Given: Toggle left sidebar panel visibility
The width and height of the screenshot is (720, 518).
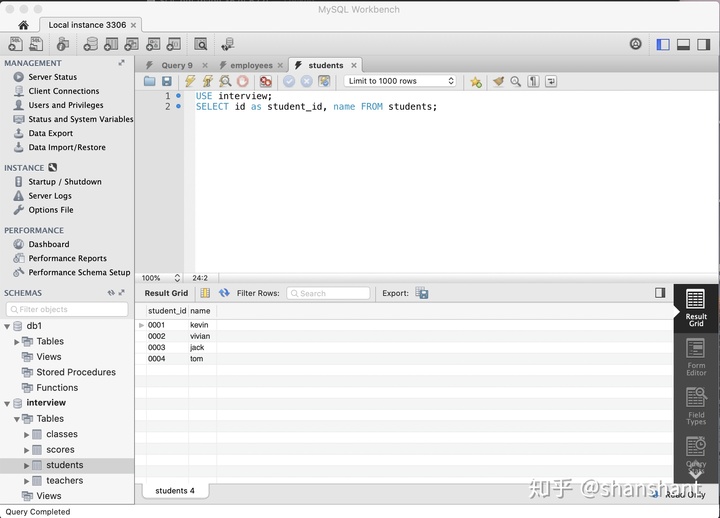Looking at the screenshot, I should pyautogui.click(x=663, y=45).
